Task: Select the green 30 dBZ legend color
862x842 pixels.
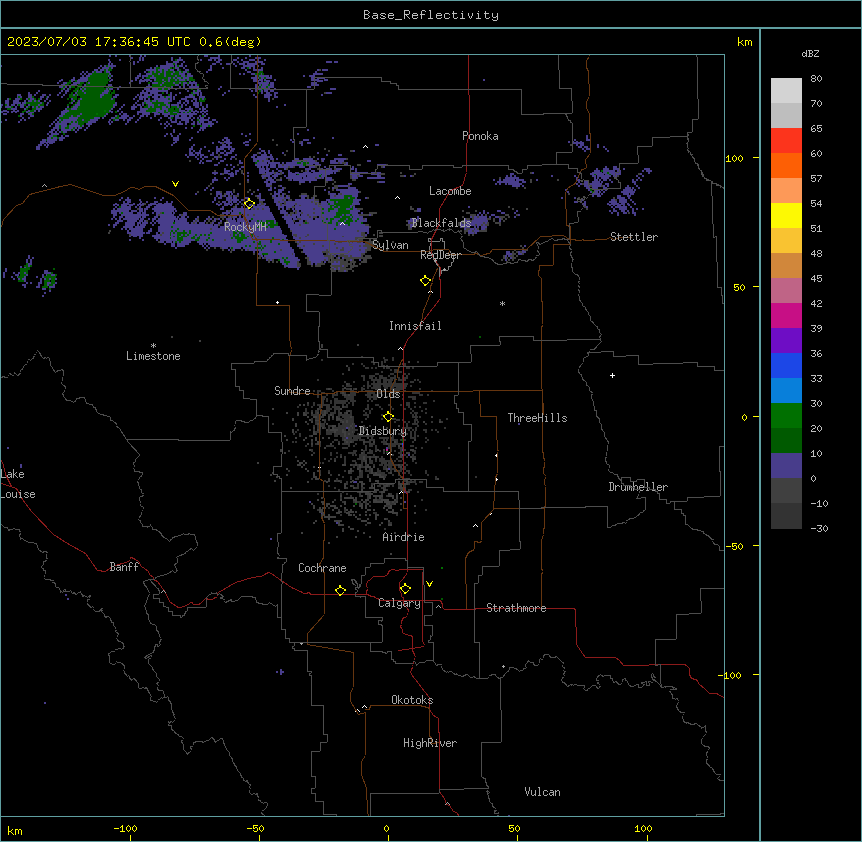Action: (x=786, y=416)
